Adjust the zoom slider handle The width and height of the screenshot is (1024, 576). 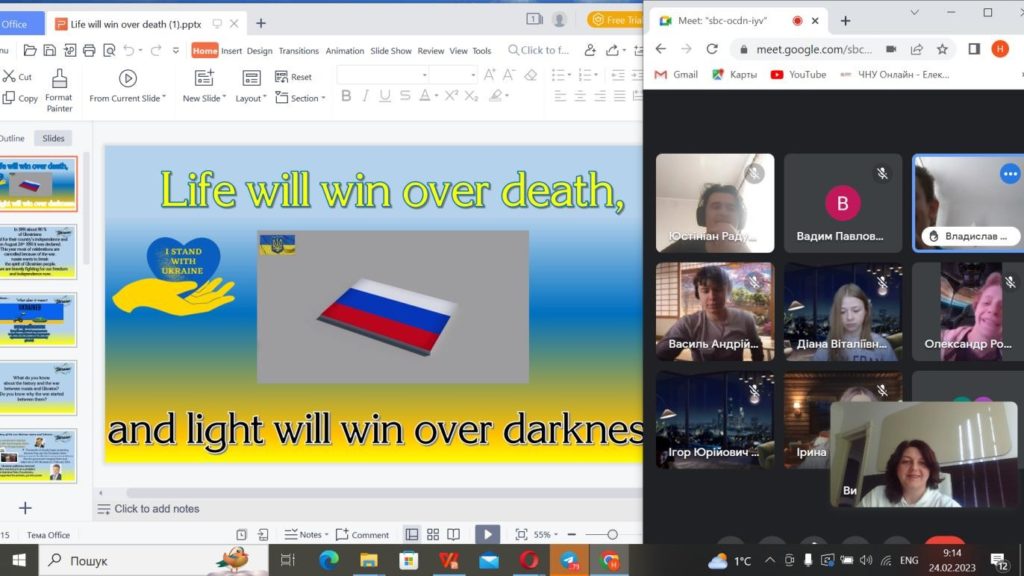point(612,535)
